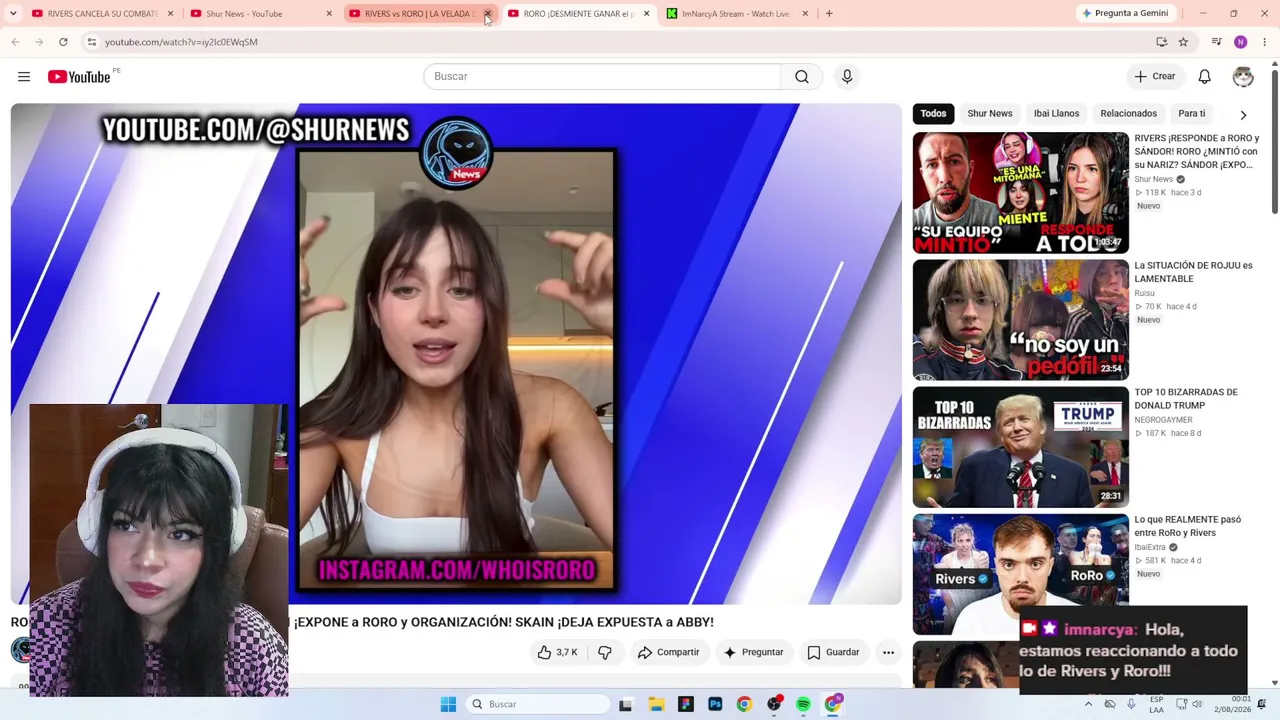Bookmark this page with the star icon
This screenshot has width=1280, height=720.
1183,42
